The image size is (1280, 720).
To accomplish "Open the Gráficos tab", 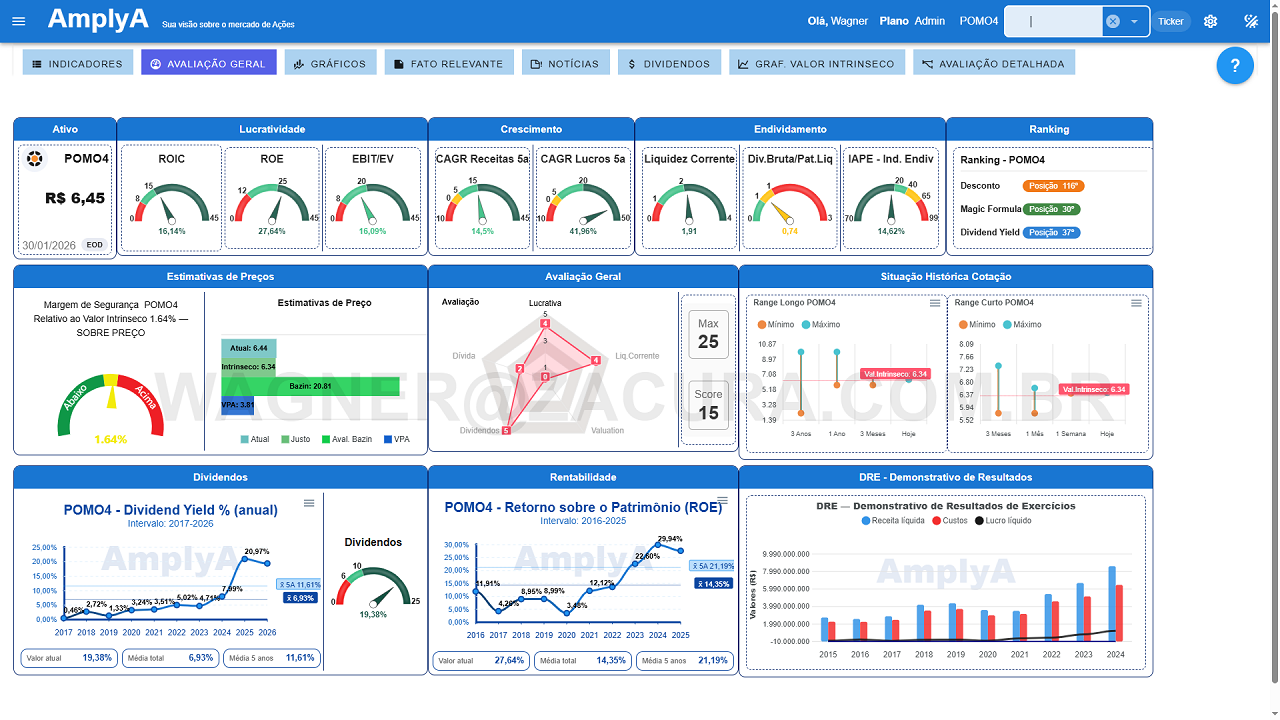I will click(x=330, y=63).
